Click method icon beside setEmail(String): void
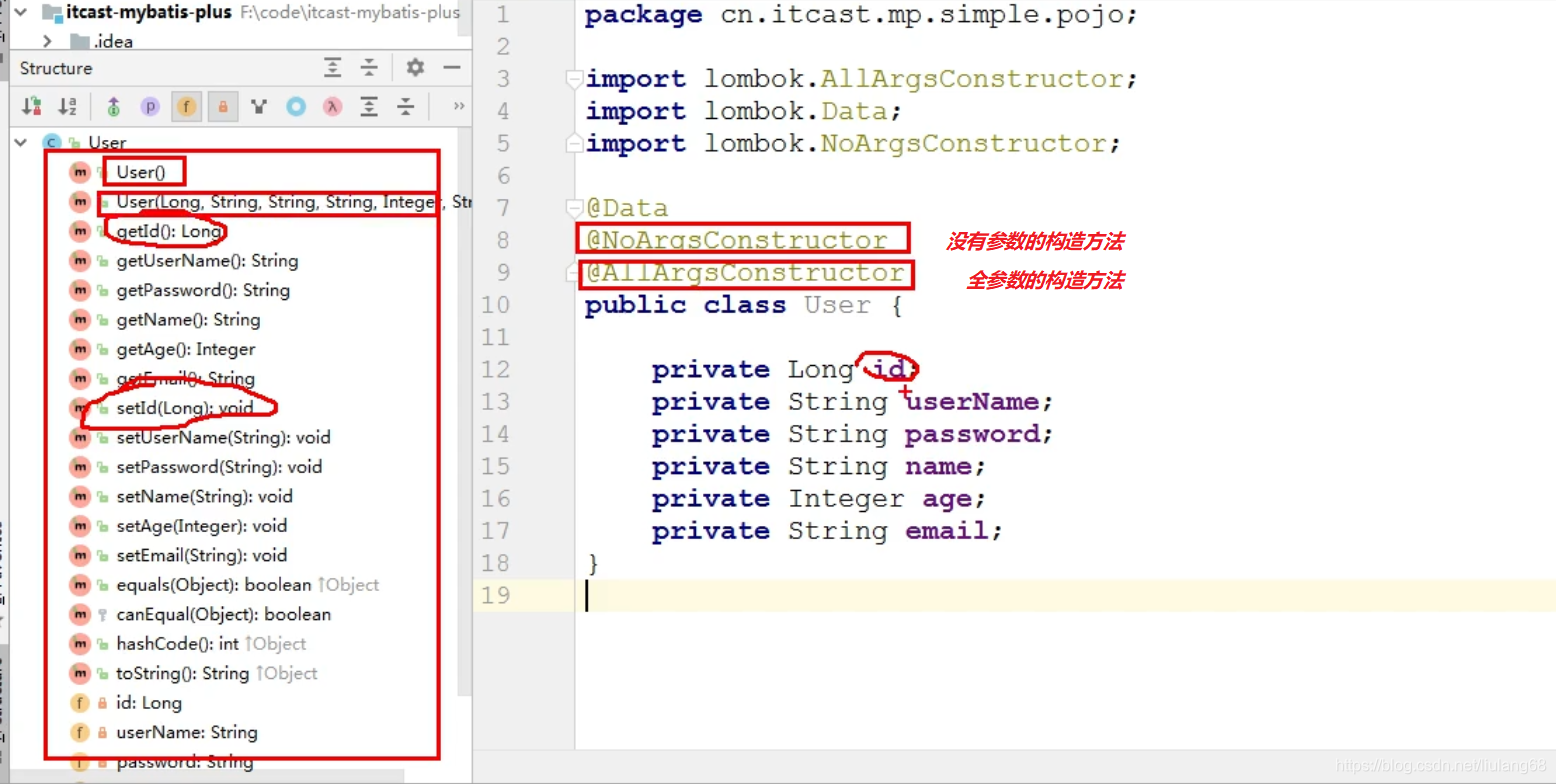Viewport: 1556px width, 784px height. (x=79, y=555)
